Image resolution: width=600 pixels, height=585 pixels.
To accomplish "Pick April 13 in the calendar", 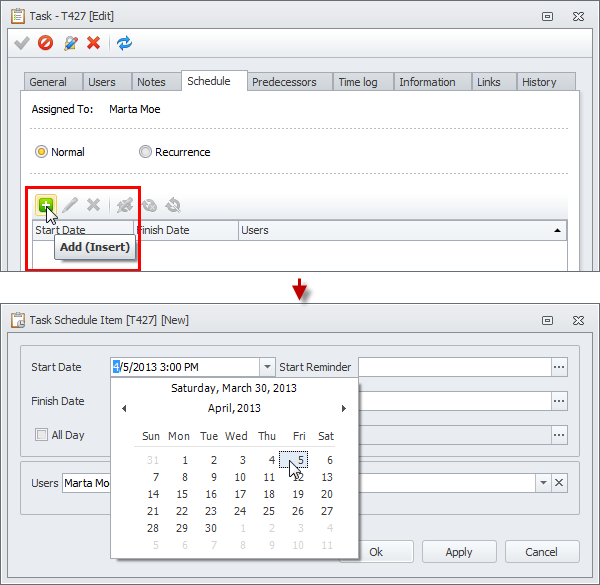I will coord(327,477).
